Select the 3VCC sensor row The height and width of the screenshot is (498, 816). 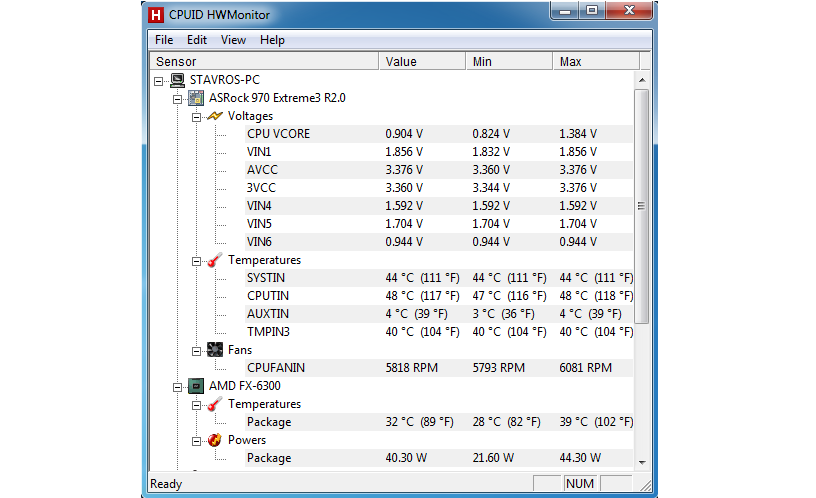tap(439, 188)
